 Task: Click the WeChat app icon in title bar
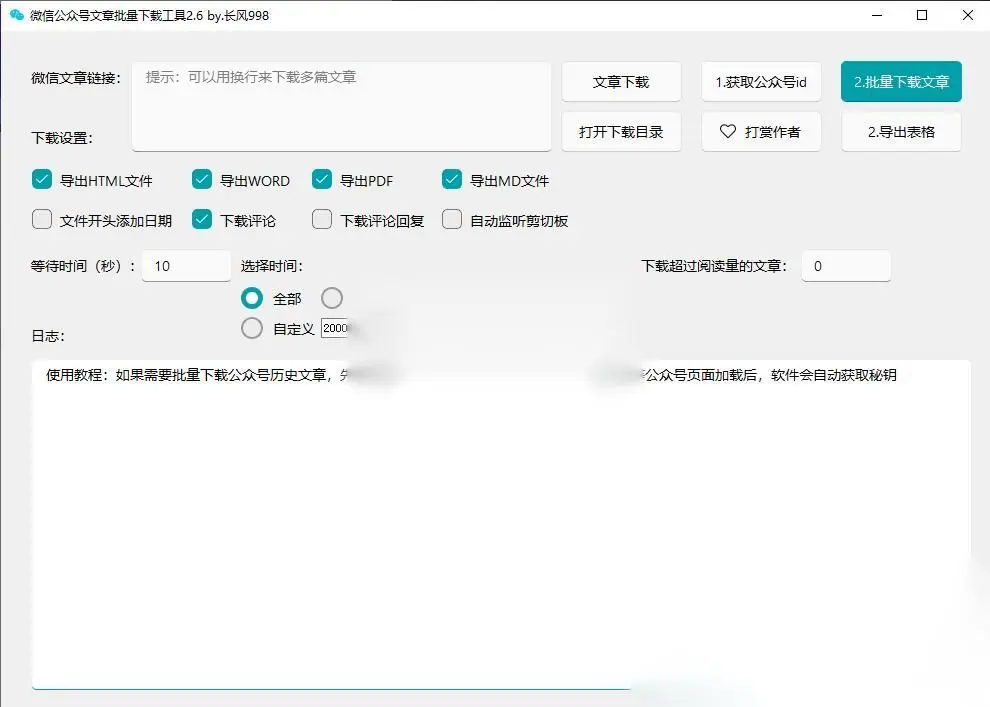coord(17,15)
